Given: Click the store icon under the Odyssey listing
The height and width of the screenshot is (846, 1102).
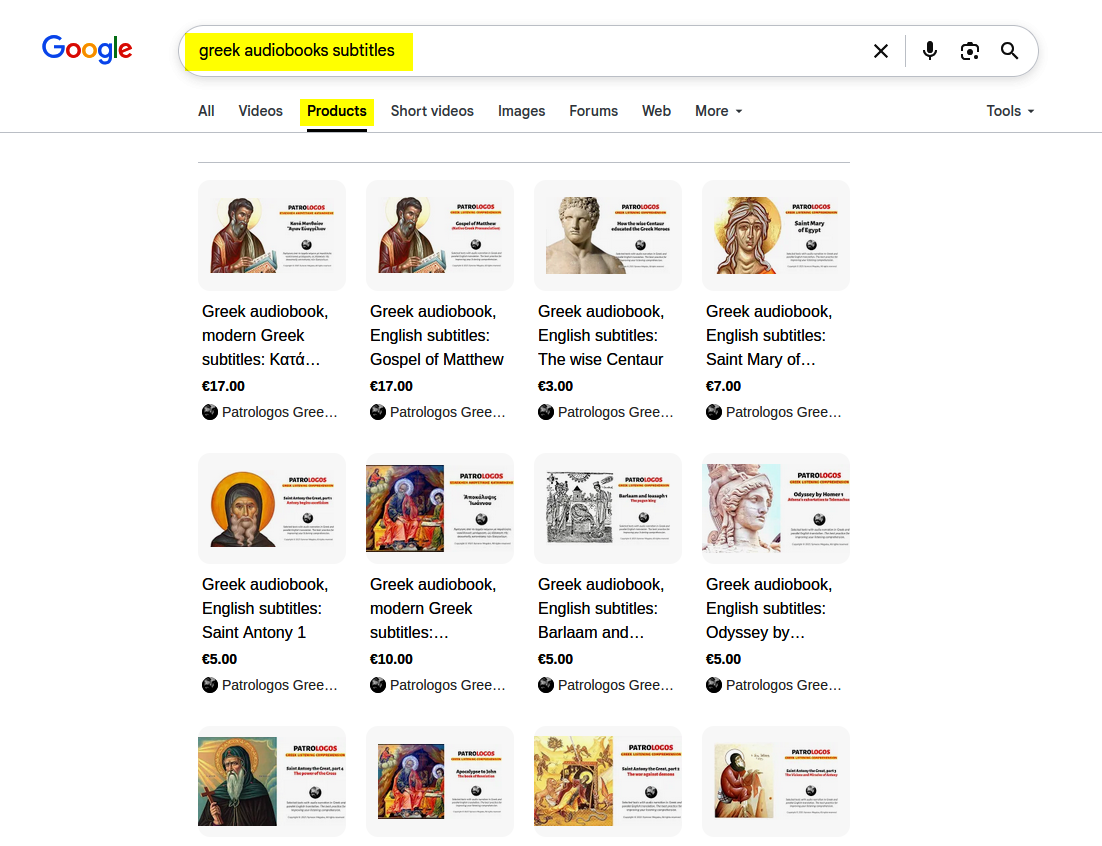Looking at the screenshot, I should click(713, 684).
